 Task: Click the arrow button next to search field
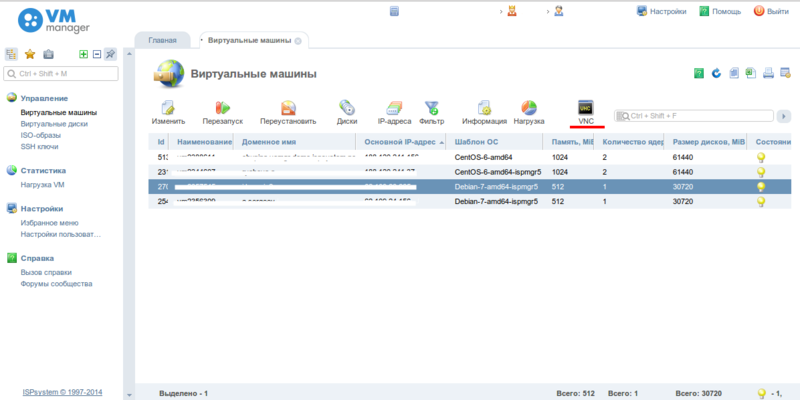784,116
